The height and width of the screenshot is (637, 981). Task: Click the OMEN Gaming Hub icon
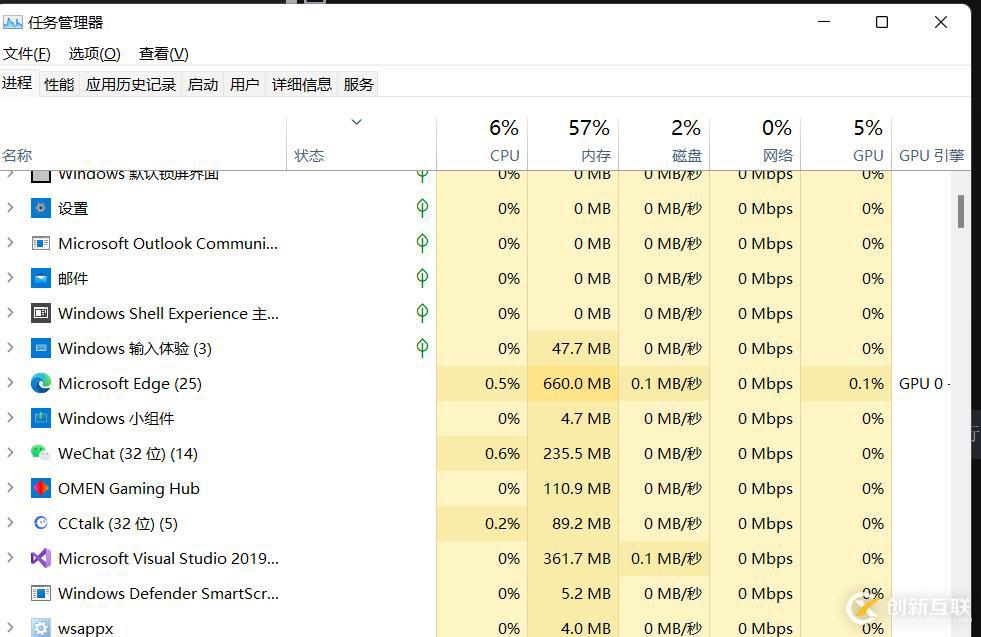[41, 488]
